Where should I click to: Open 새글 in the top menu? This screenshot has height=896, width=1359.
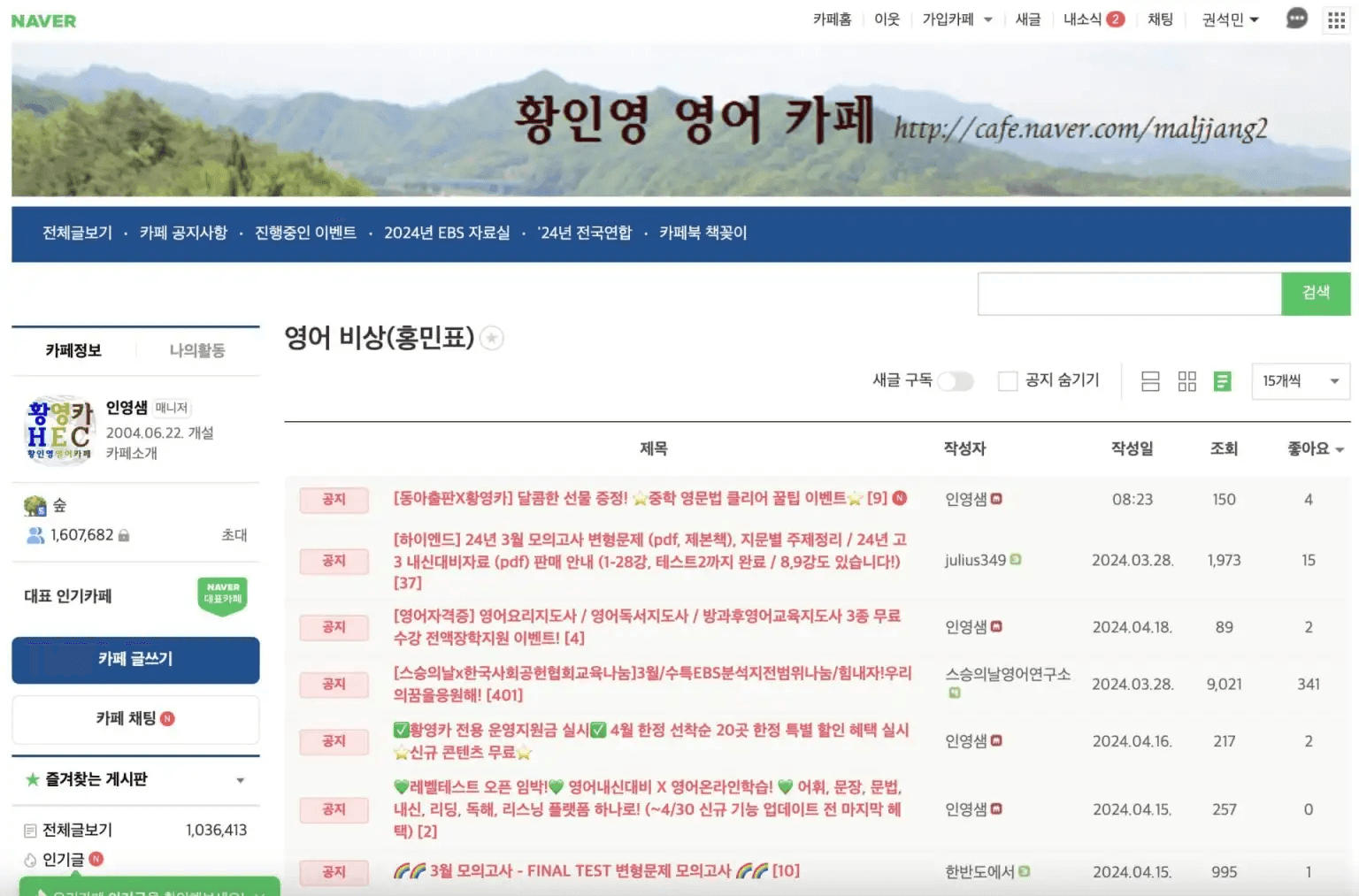[1028, 19]
